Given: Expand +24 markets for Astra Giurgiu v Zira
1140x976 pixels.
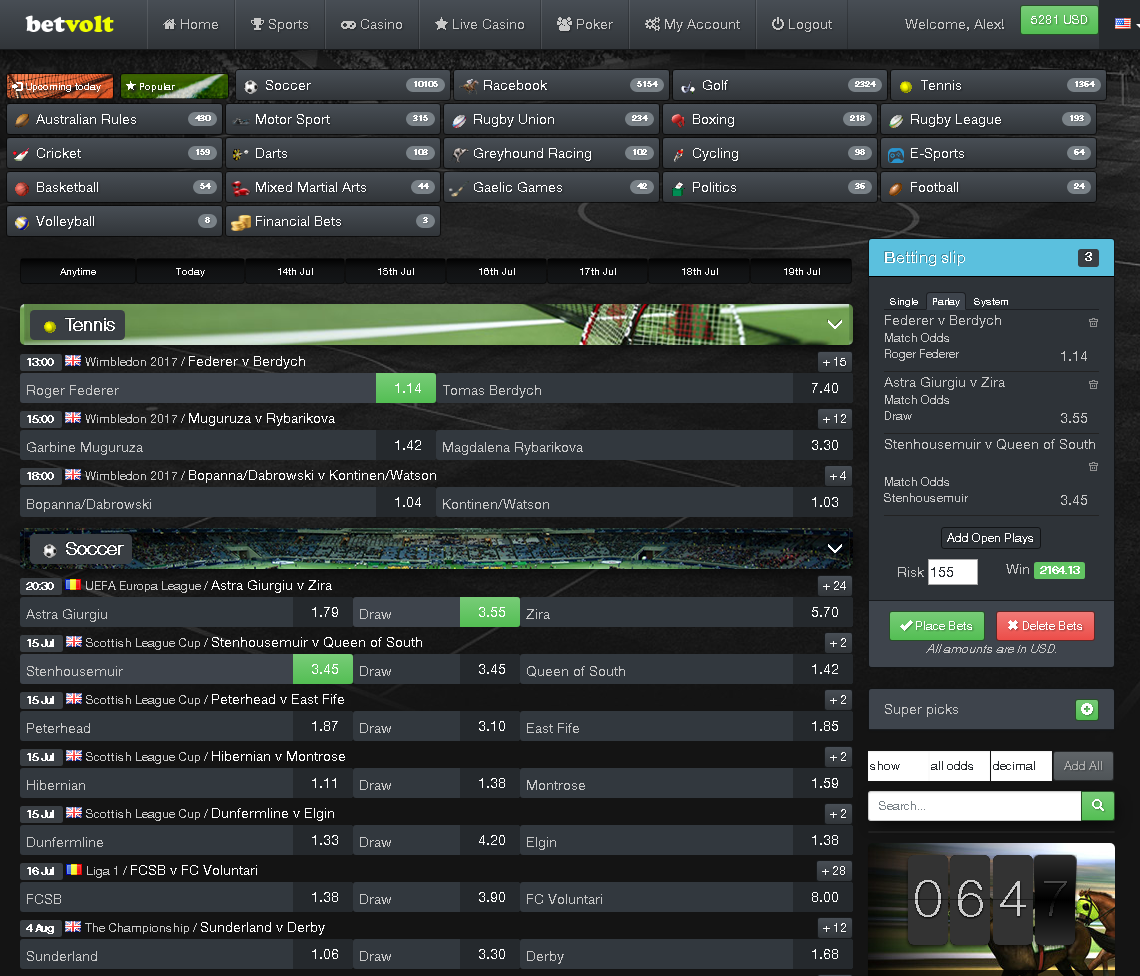Looking at the screenshot, I should pyautogui.click(x=834, y=586).
